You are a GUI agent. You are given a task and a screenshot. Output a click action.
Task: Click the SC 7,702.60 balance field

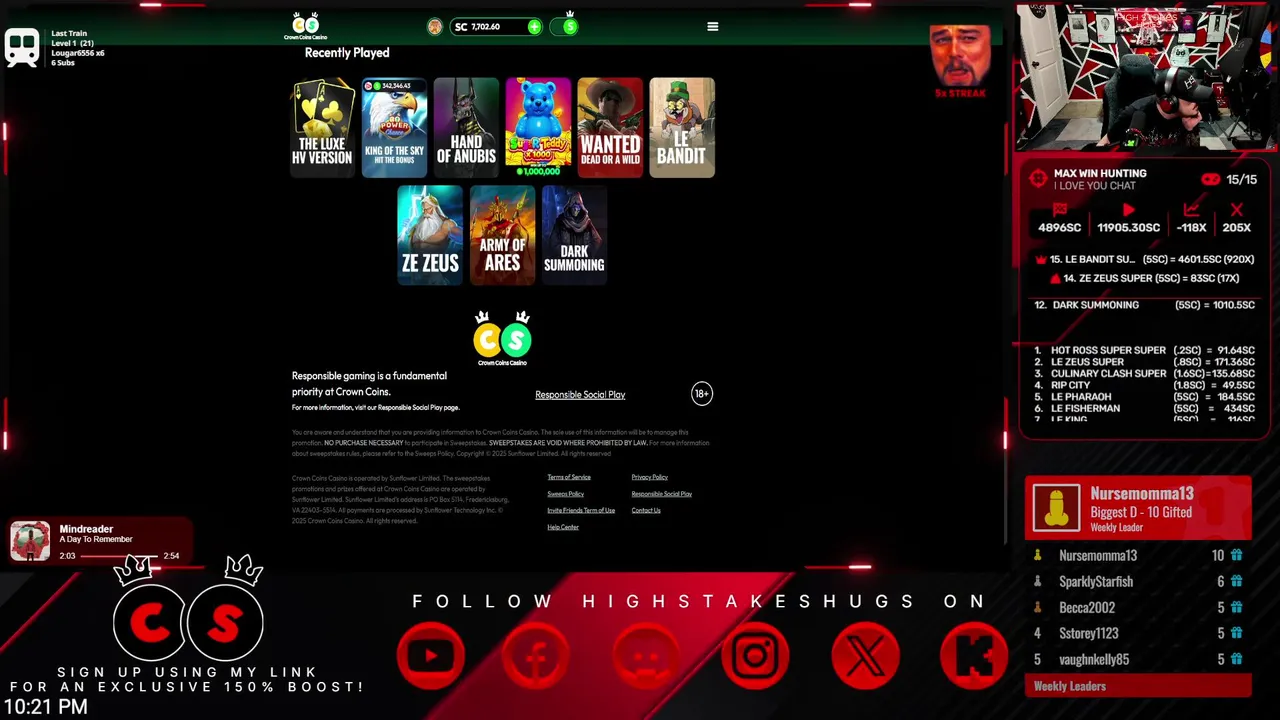coord(496,27)
